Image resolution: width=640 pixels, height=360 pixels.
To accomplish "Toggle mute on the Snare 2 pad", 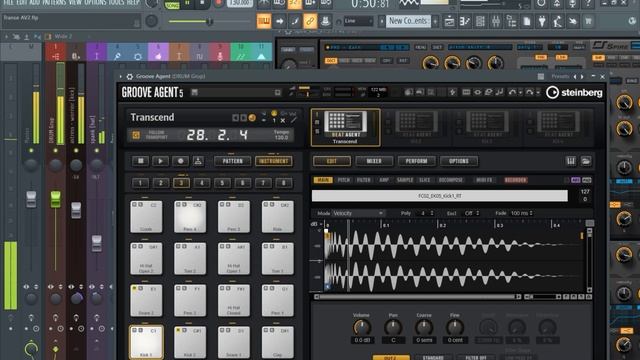I will pyautogui.click(x=134, y=289).
